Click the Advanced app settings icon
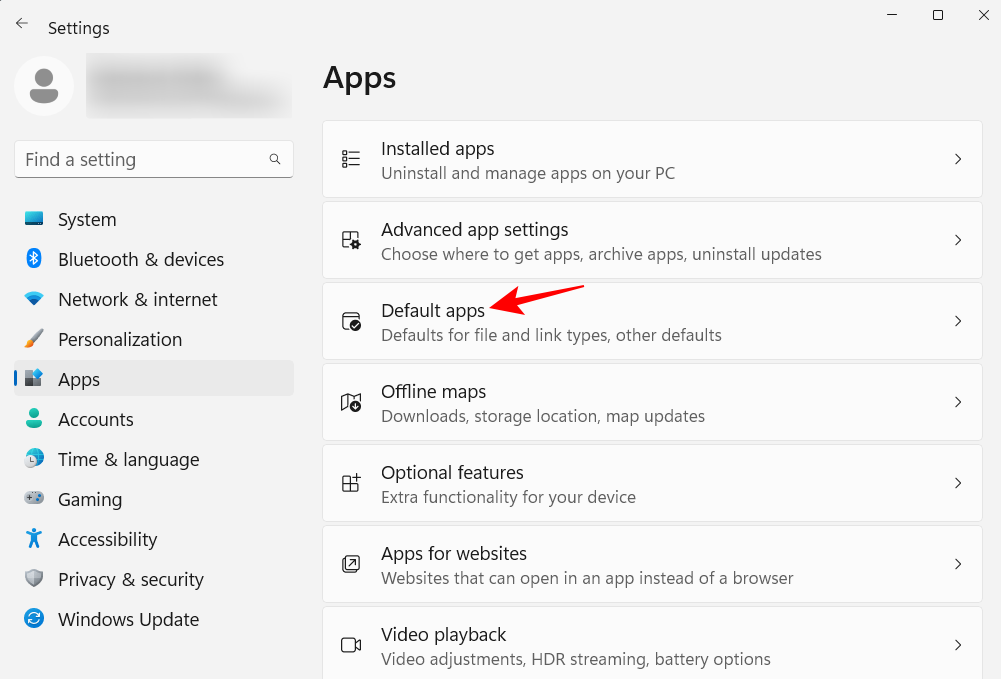Image resolution: width=1001 pixels, height=679 pixels. pyautogui.click(x=350, y=240)
